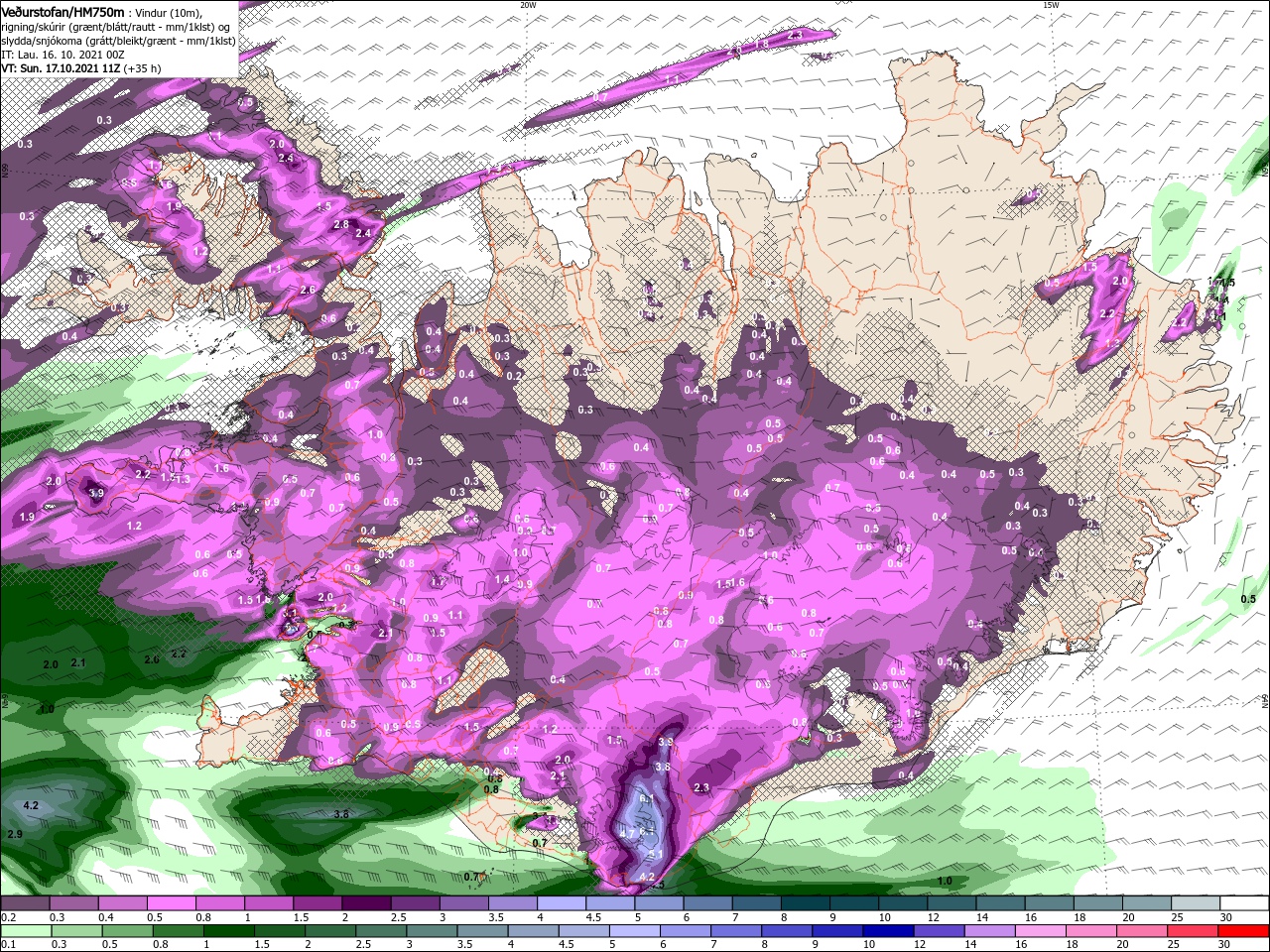The image size is (1270, 952).
Task: Click the '1.4' precipitation value on the map
Action: [502, 579]
